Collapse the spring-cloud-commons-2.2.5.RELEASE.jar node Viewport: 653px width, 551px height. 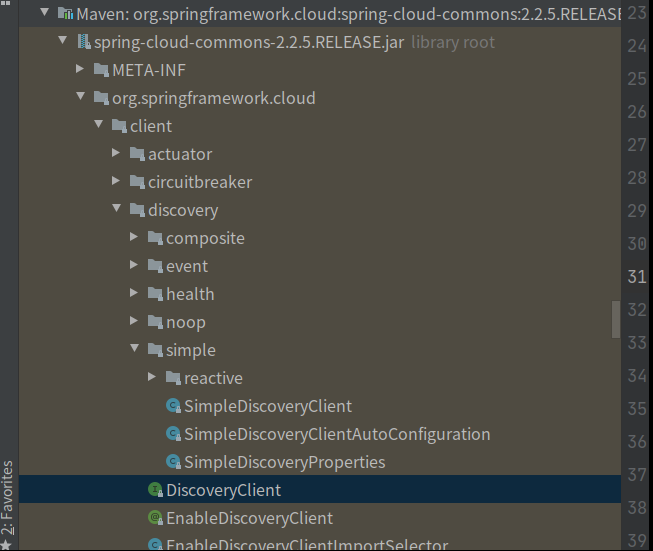[x=62, y=40]
